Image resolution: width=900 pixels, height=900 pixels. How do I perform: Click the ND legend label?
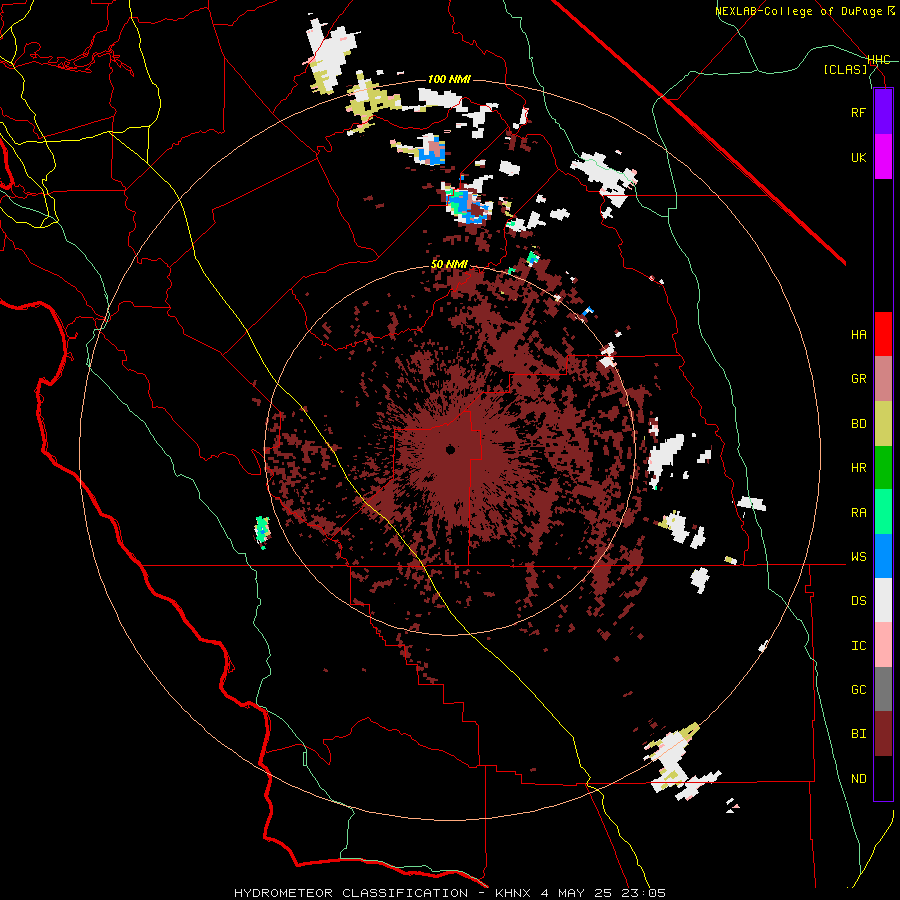click(x=858, y=779)
